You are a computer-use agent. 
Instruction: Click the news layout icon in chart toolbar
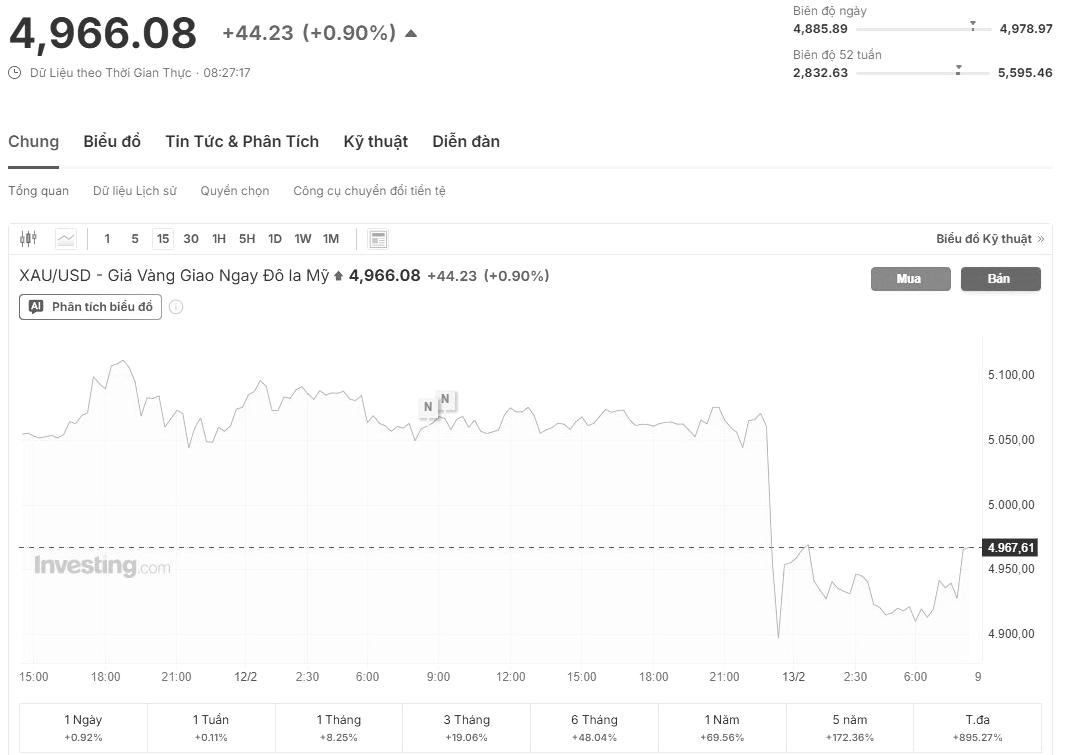pyautogui.click(x=378, y=239)
